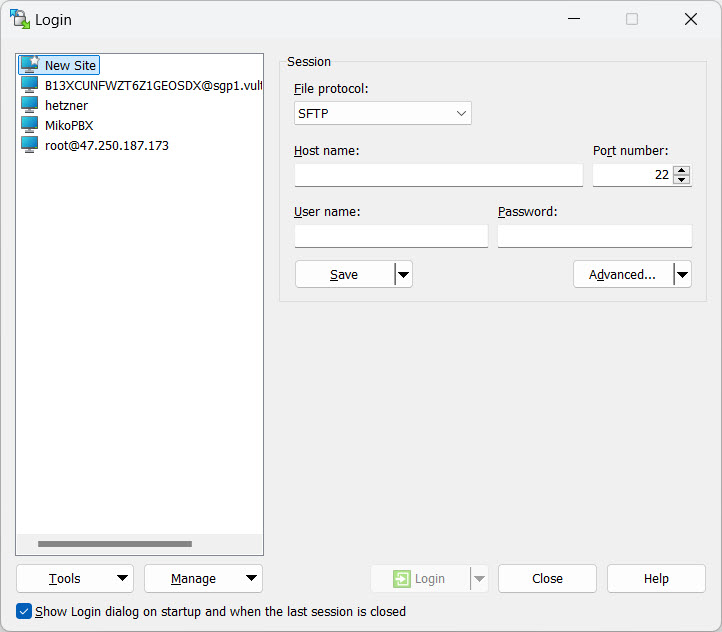Click the WinSCP icon in title bar
The image size is (722, 632).
tap(19, 19)
